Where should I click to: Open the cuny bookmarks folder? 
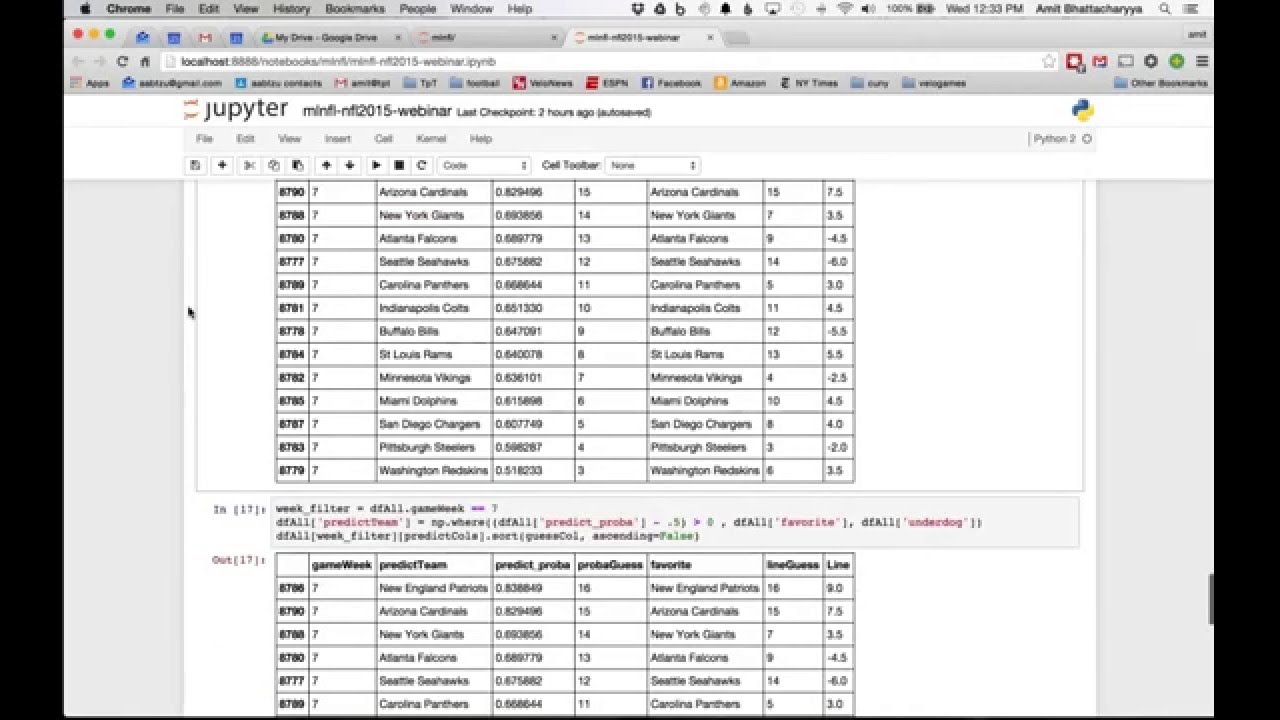(x=869, y=83)
